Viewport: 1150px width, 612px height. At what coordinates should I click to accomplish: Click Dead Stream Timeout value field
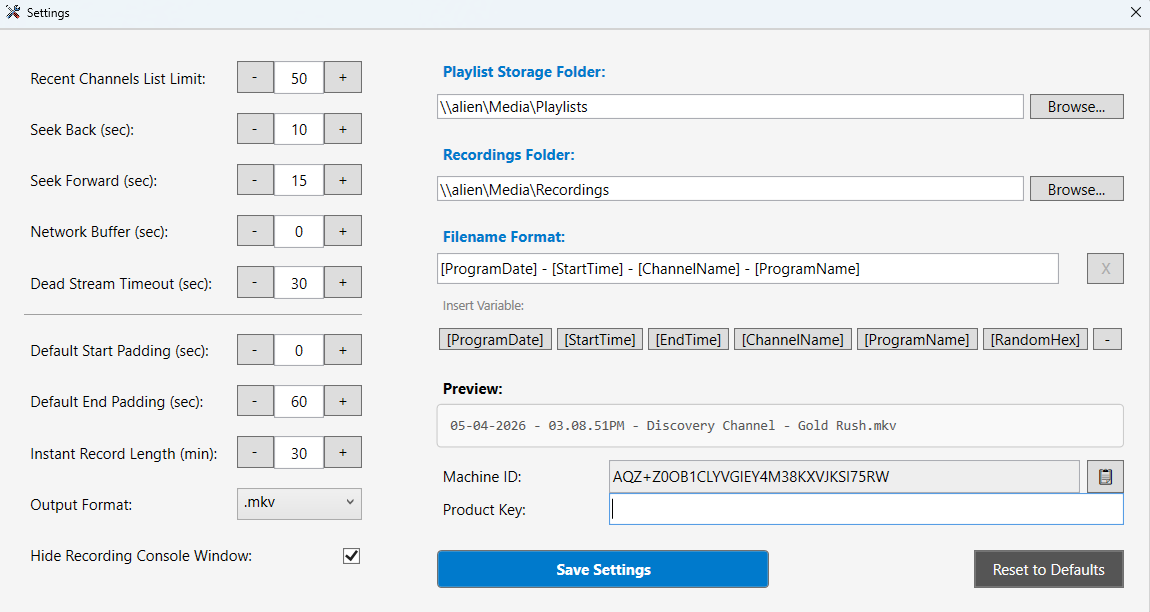click(x=299, y=283)
